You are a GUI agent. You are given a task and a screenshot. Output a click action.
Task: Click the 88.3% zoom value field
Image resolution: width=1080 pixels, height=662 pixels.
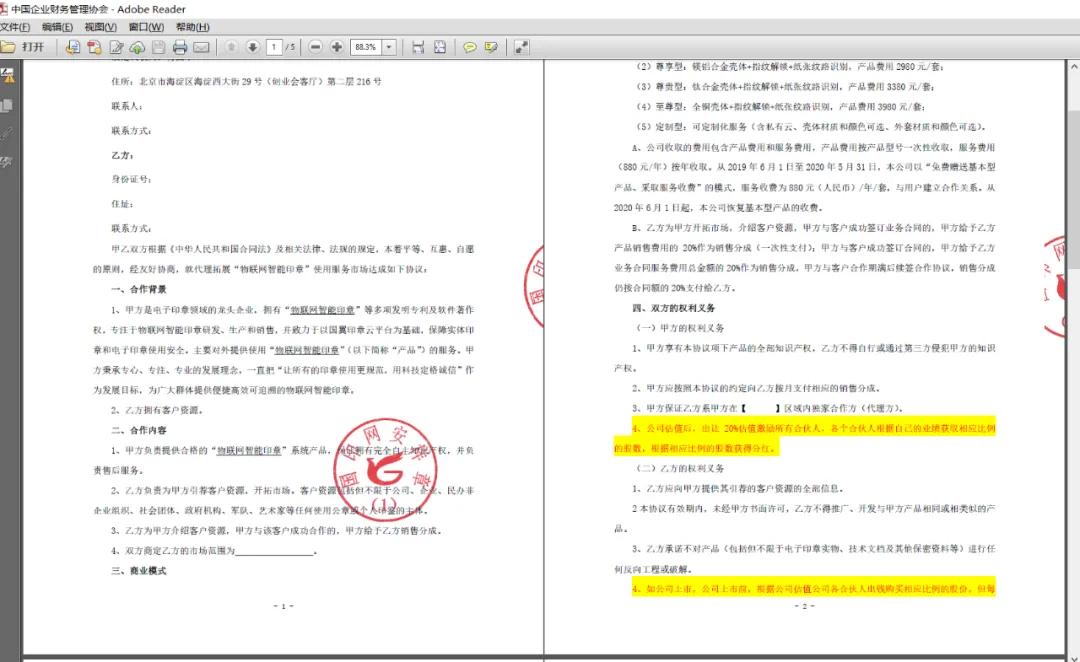(x=366, y=47)
